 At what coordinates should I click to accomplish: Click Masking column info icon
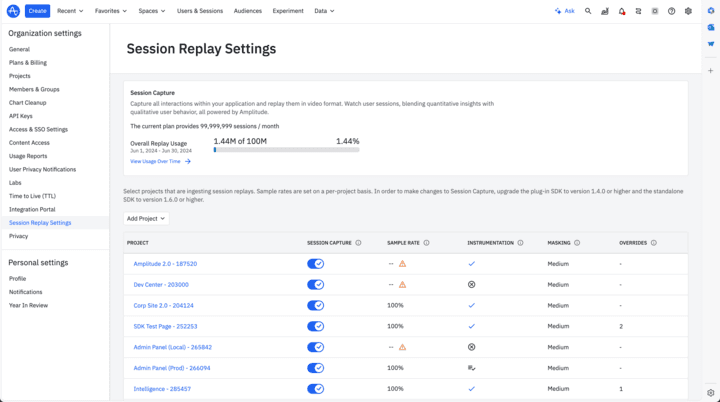coord(577,243)
